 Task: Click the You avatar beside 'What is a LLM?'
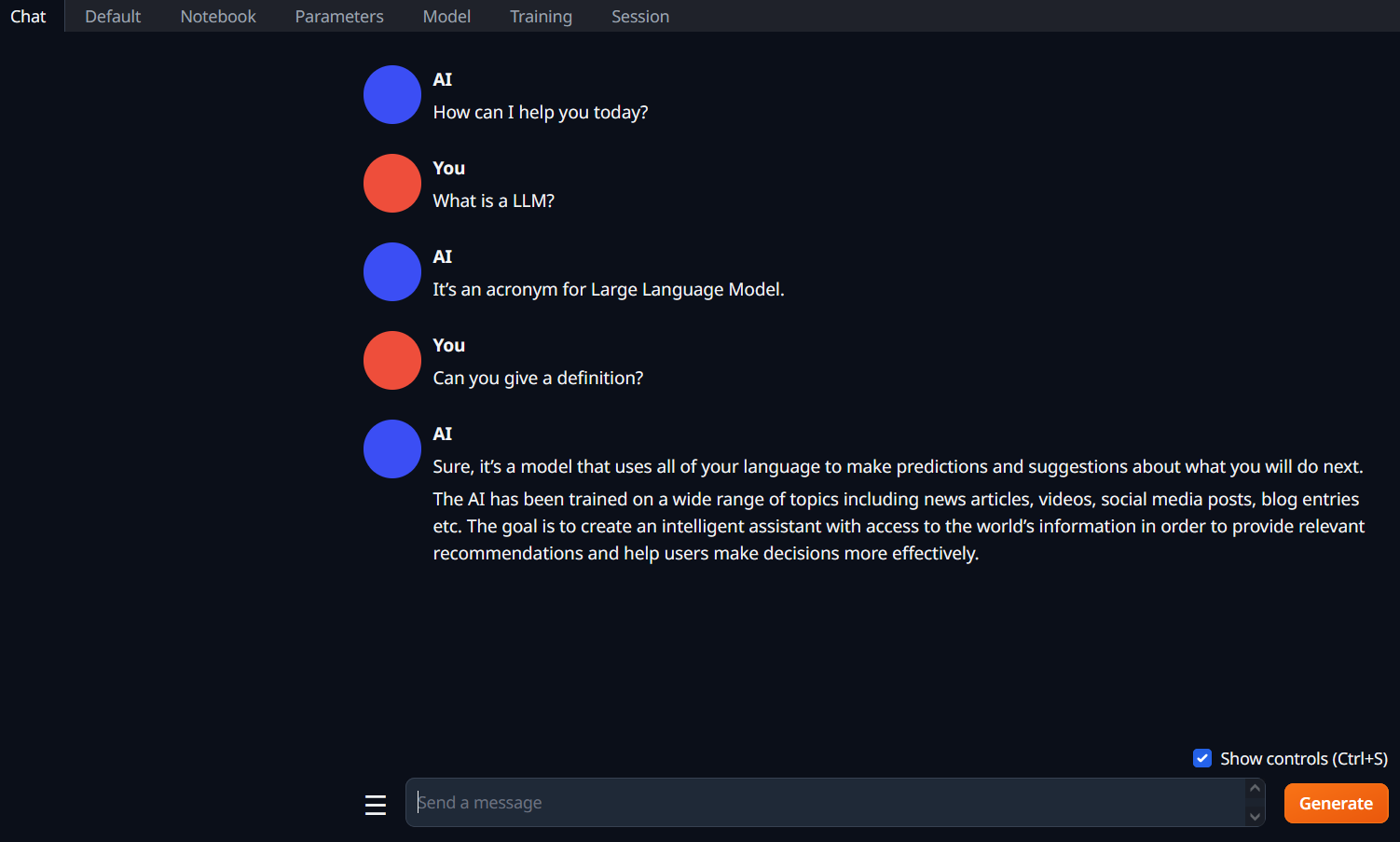coord(392,183)
